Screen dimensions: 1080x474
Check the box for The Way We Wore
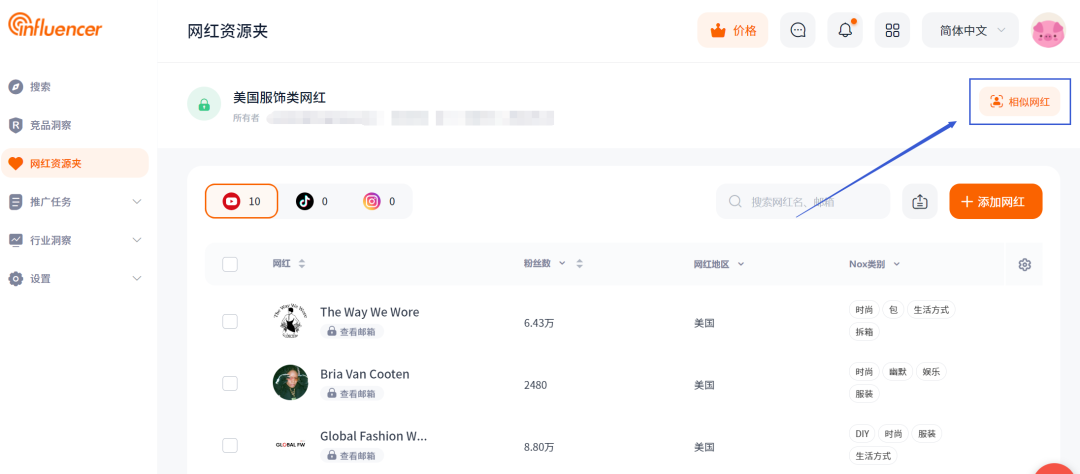coord(230,321)
